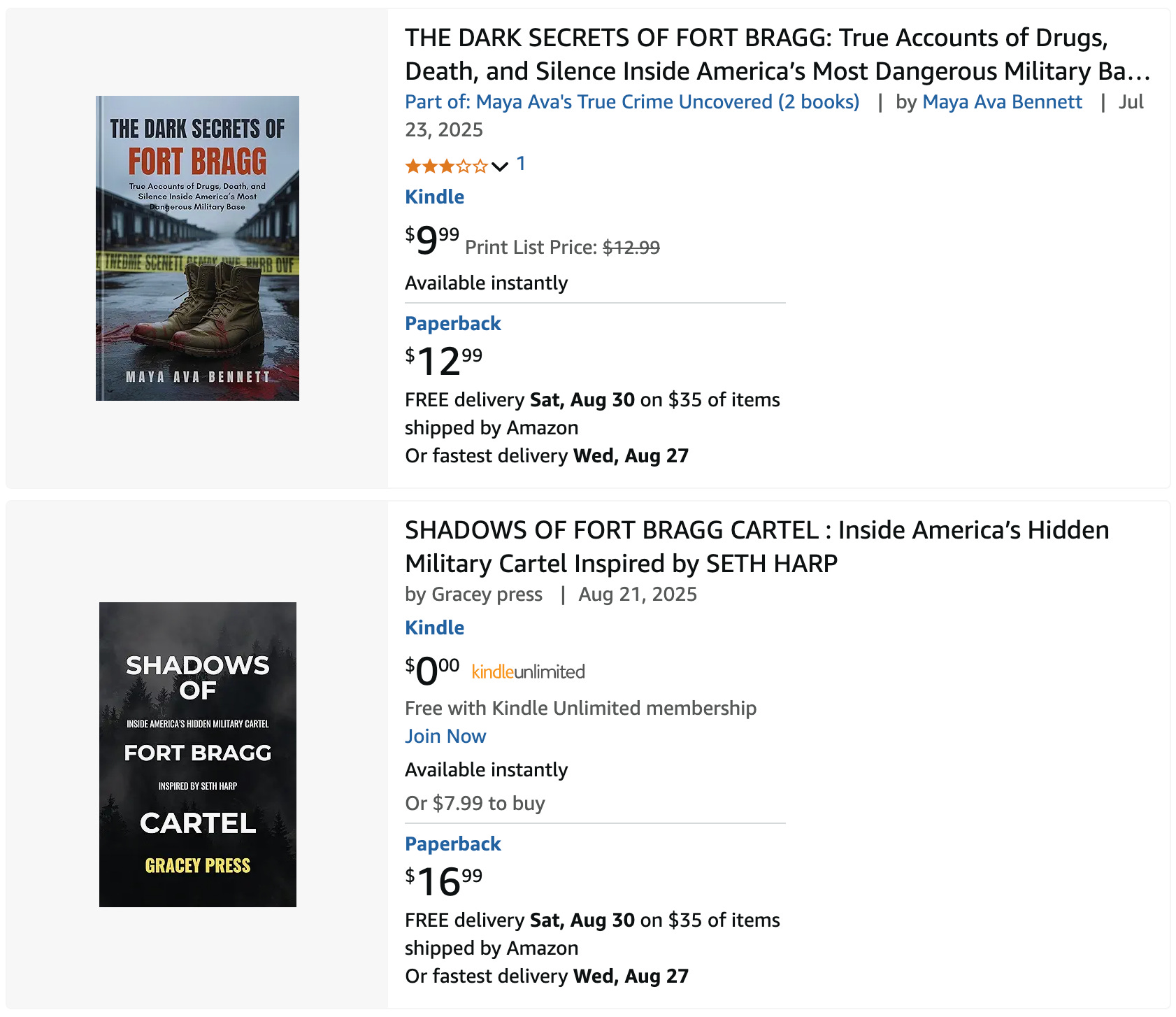Click the 'Or $7.99 to buy' text
The height and width of the screenshot is (1017, 1176).
click(x=475, y=804)
